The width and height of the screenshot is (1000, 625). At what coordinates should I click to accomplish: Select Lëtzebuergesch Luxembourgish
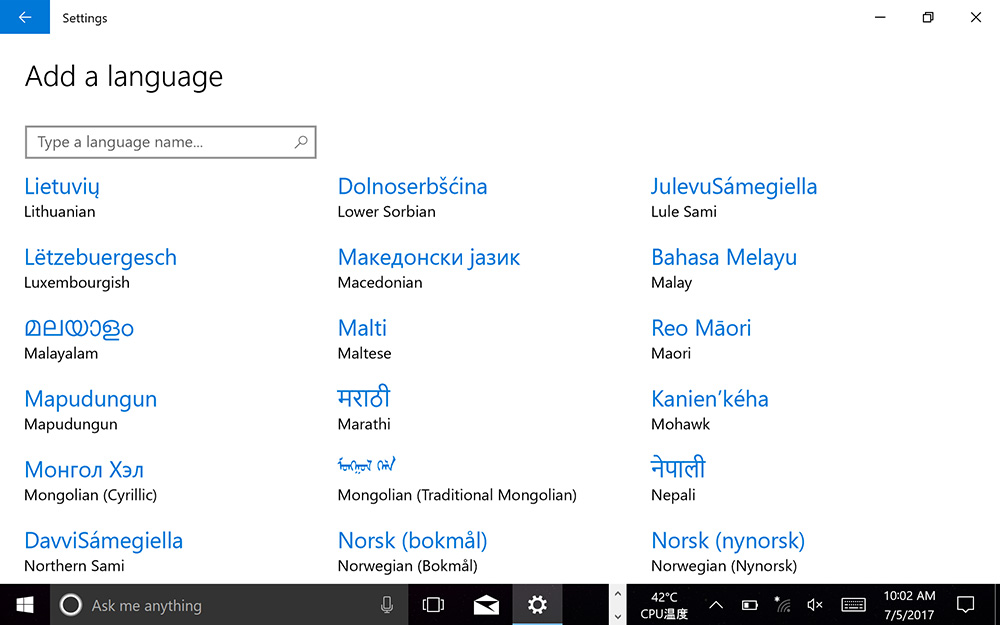(101, 268)
